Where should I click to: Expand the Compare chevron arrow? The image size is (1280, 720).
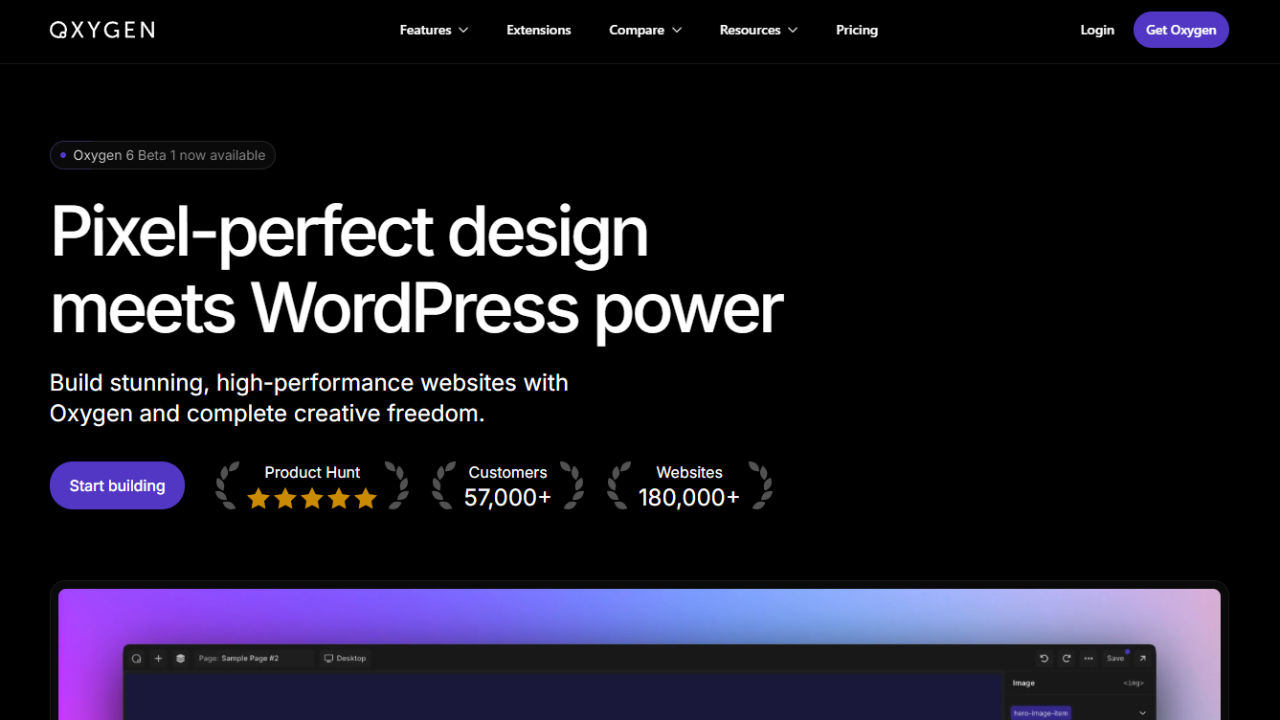pyautogui.click(x=677, y=30)
